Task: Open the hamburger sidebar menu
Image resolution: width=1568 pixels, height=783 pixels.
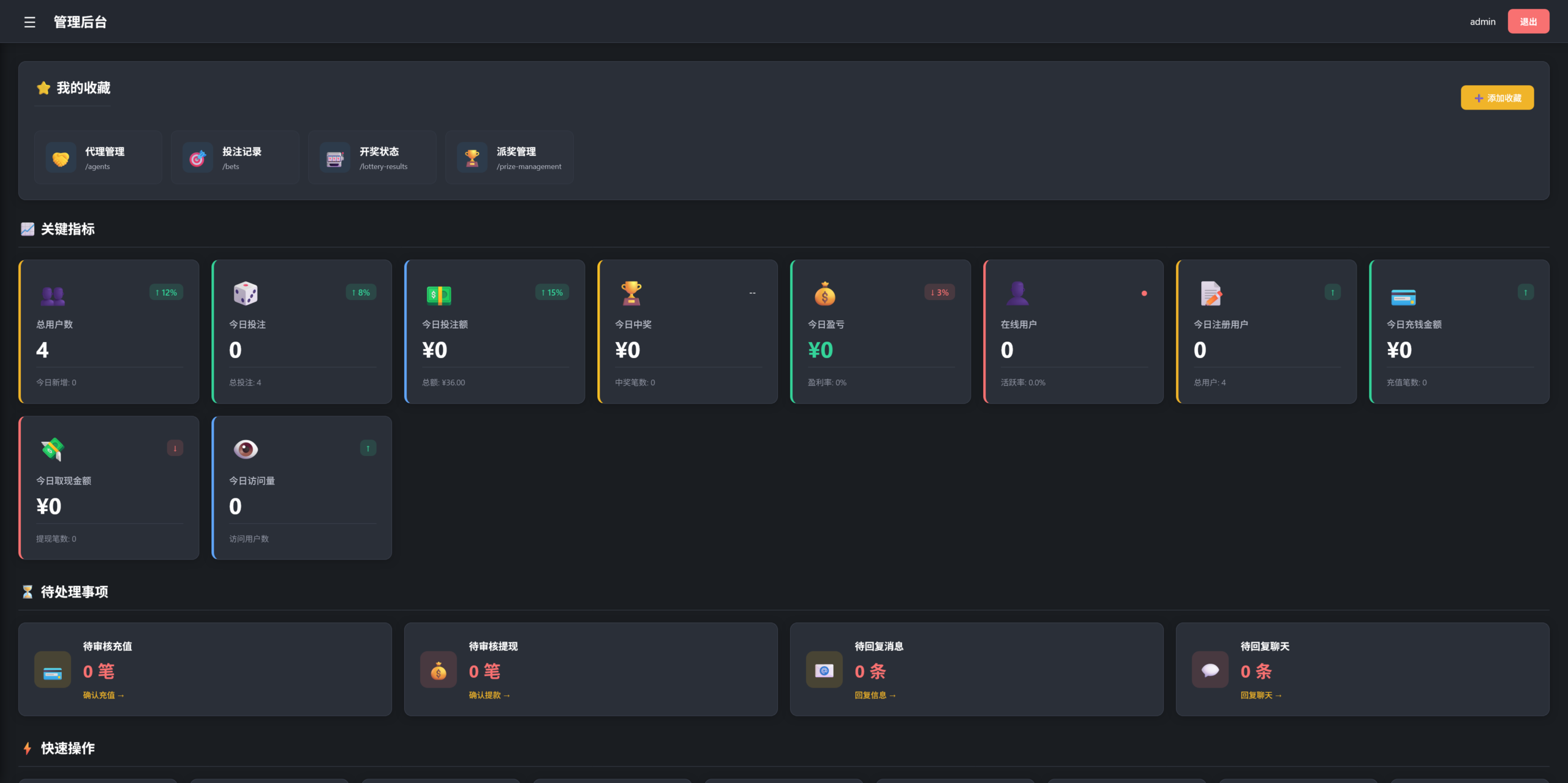Action: coord(29,22)
